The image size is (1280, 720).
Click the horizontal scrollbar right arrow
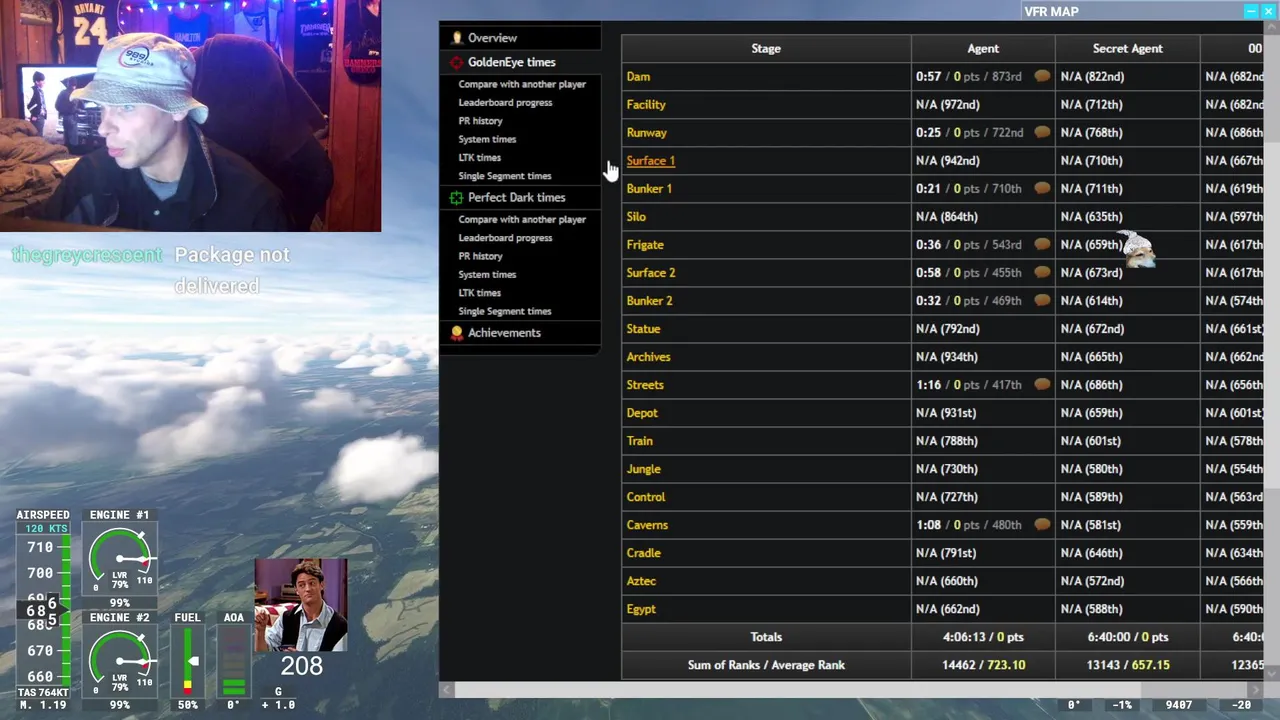(x=1257, y=690)
